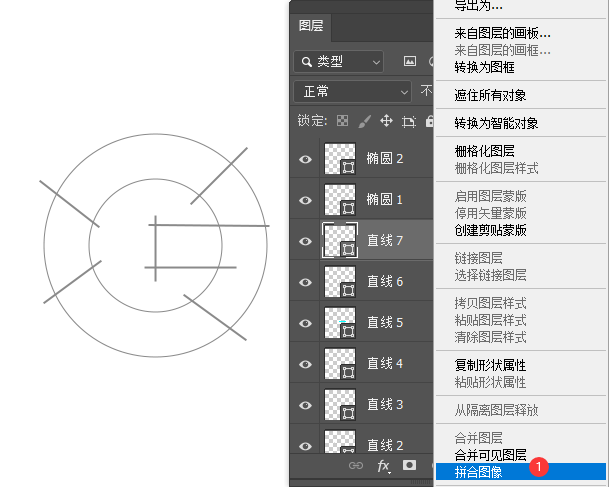Choose 合并可见图层 menu item
This screenshot has width=609, height=487.
point(491,455)
